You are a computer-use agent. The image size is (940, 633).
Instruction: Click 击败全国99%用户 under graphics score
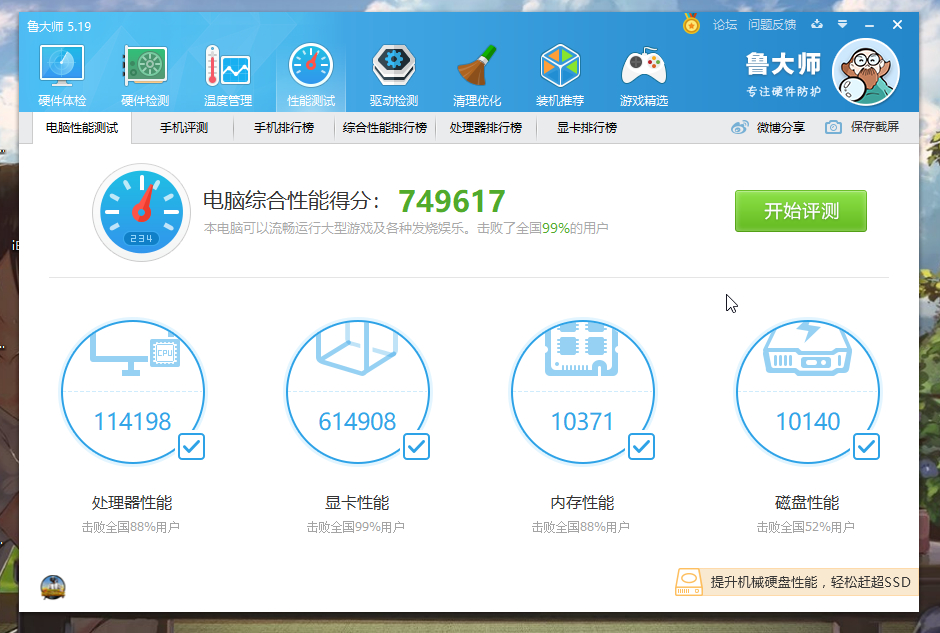click(355, 527)
